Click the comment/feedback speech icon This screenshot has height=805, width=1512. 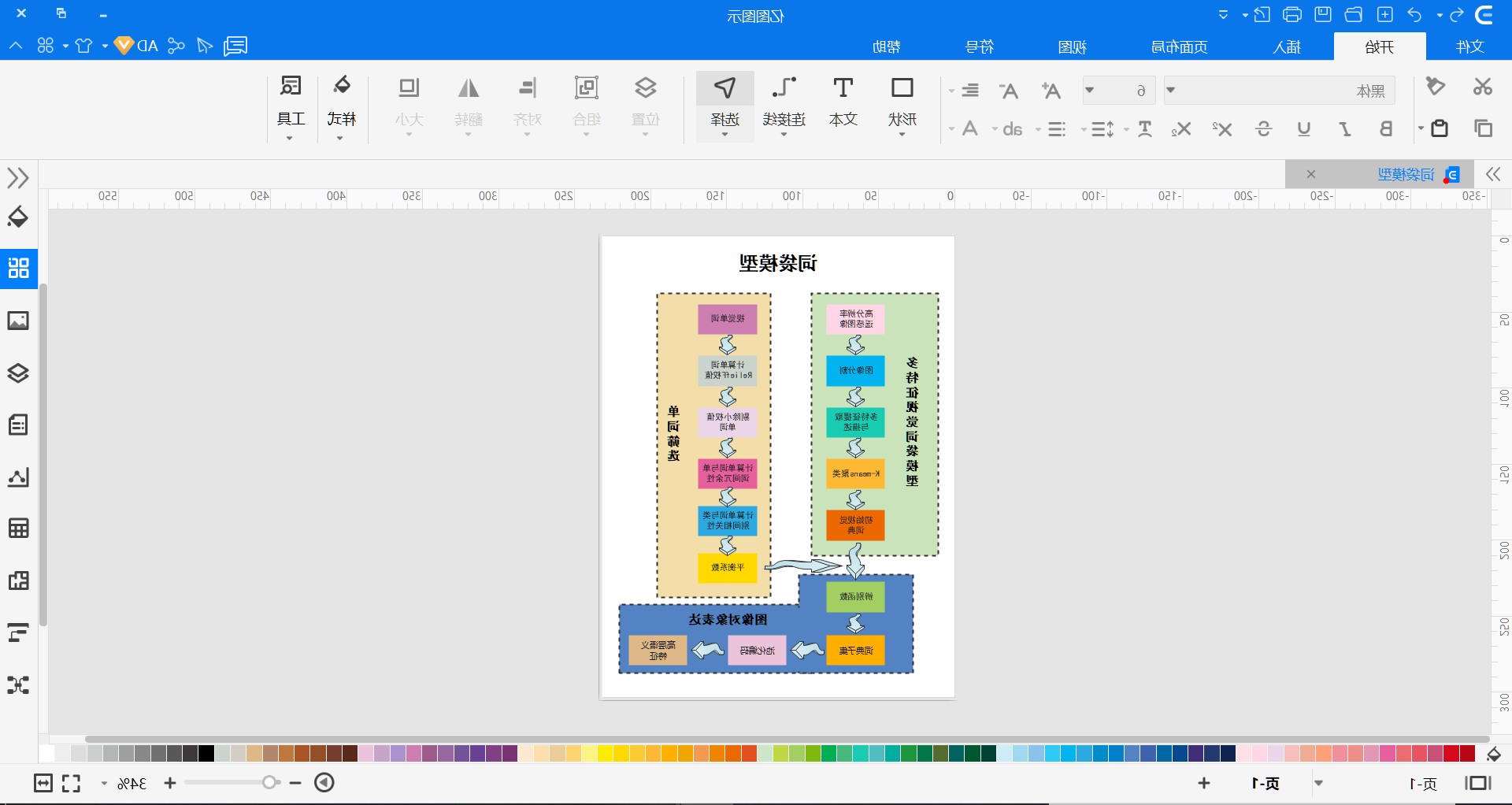235,46
